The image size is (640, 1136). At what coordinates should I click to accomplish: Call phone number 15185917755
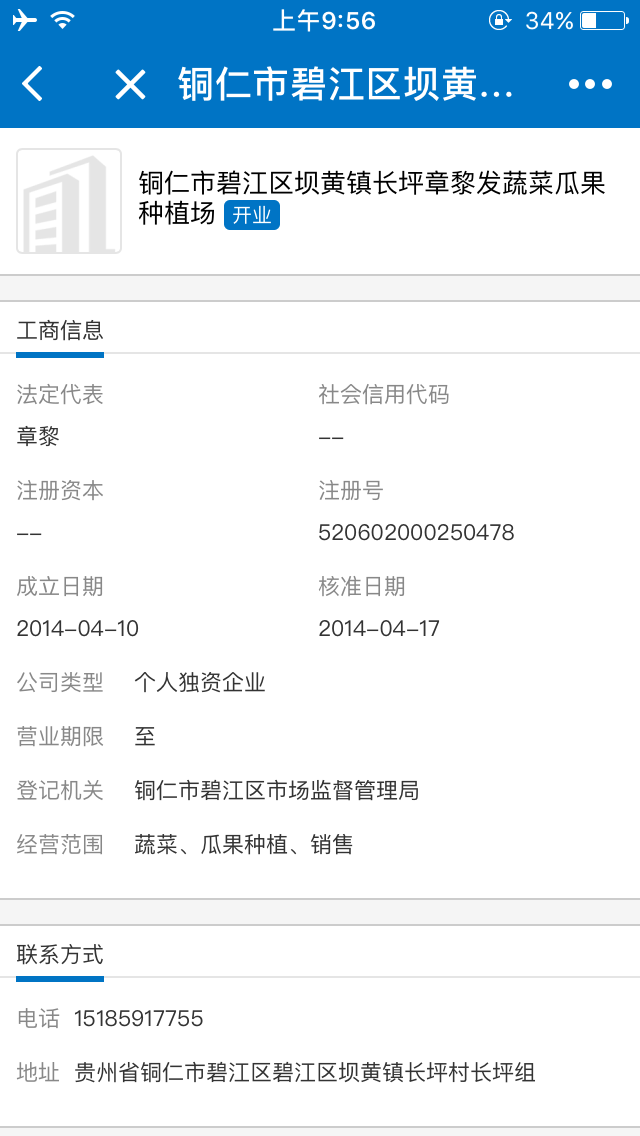coord(138,1019)
